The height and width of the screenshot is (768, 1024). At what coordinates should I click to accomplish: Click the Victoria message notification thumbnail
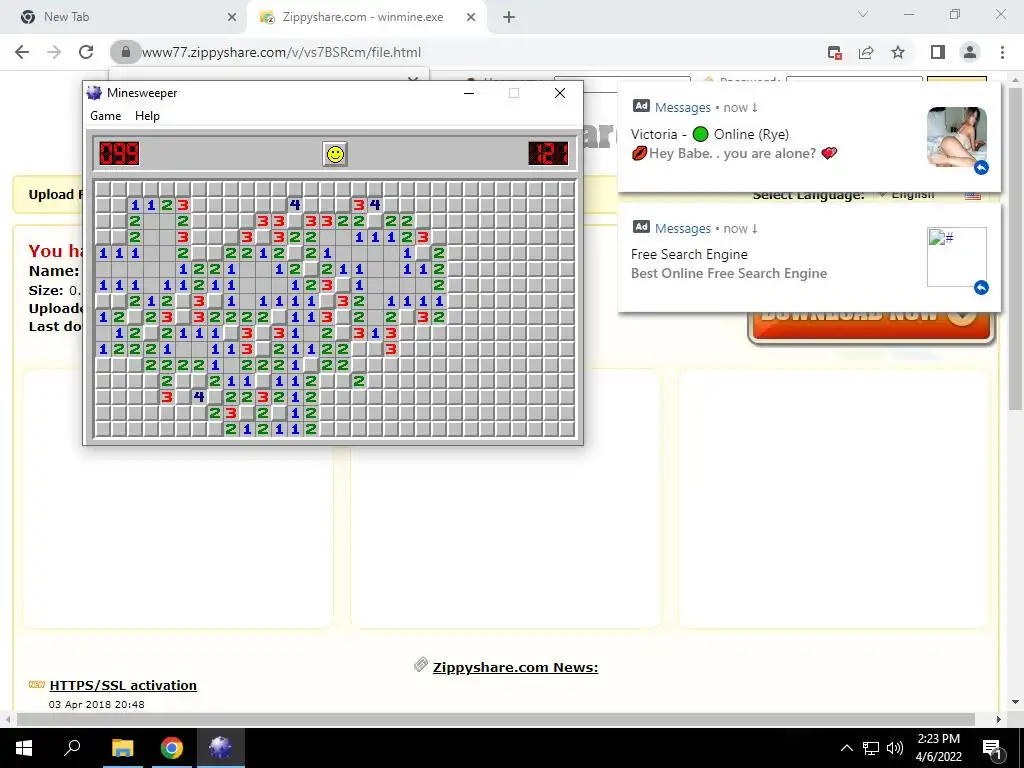point(957,136)
